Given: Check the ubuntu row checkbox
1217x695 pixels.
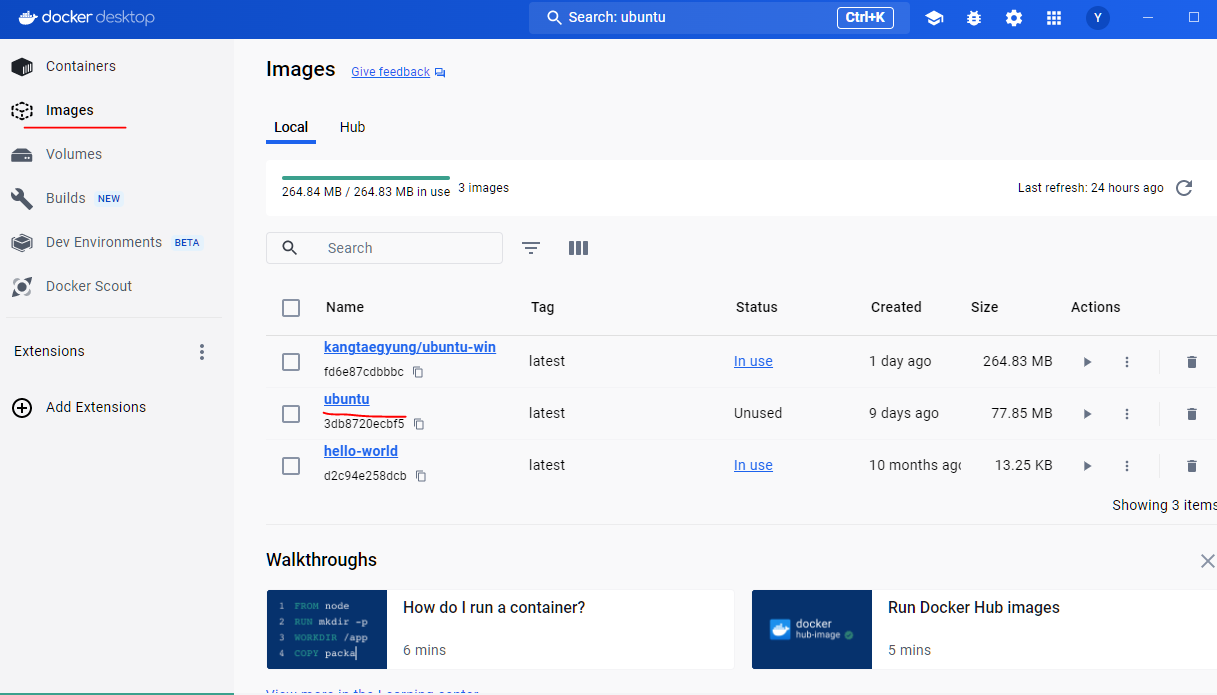Looking at the screenshot, I should click(x=291, y=414).
